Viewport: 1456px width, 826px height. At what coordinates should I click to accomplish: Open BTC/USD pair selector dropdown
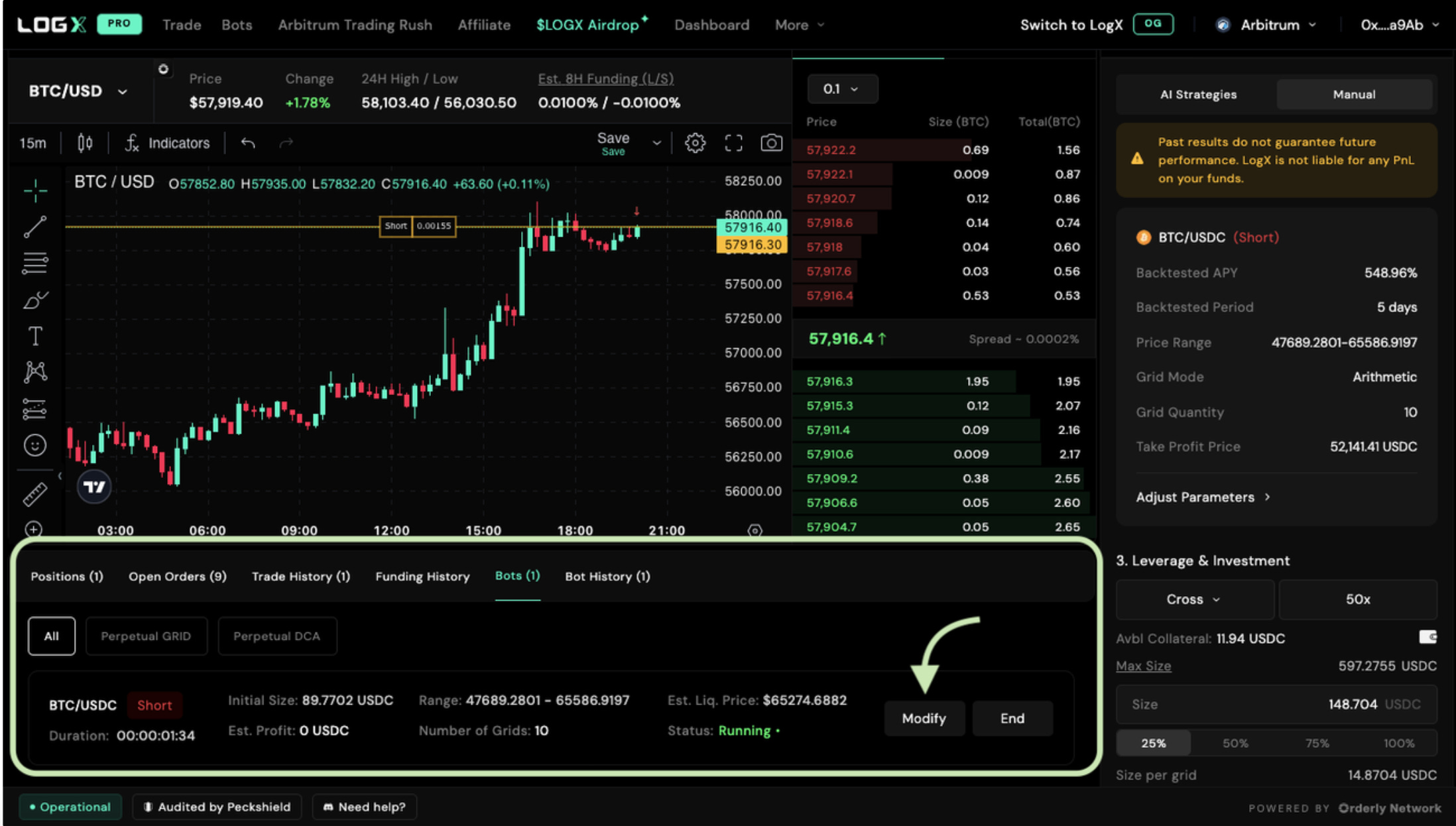(78, 91)
